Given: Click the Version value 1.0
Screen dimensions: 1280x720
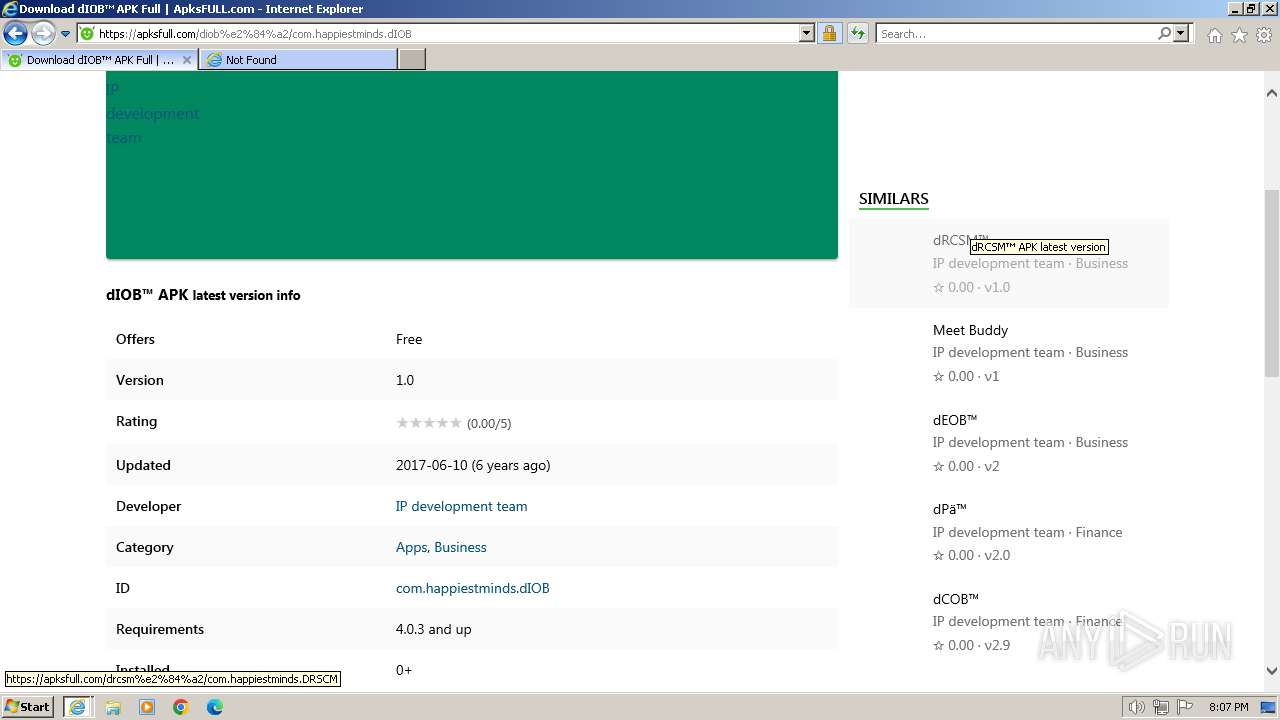Looking at the screenshot, I should 405,380.
